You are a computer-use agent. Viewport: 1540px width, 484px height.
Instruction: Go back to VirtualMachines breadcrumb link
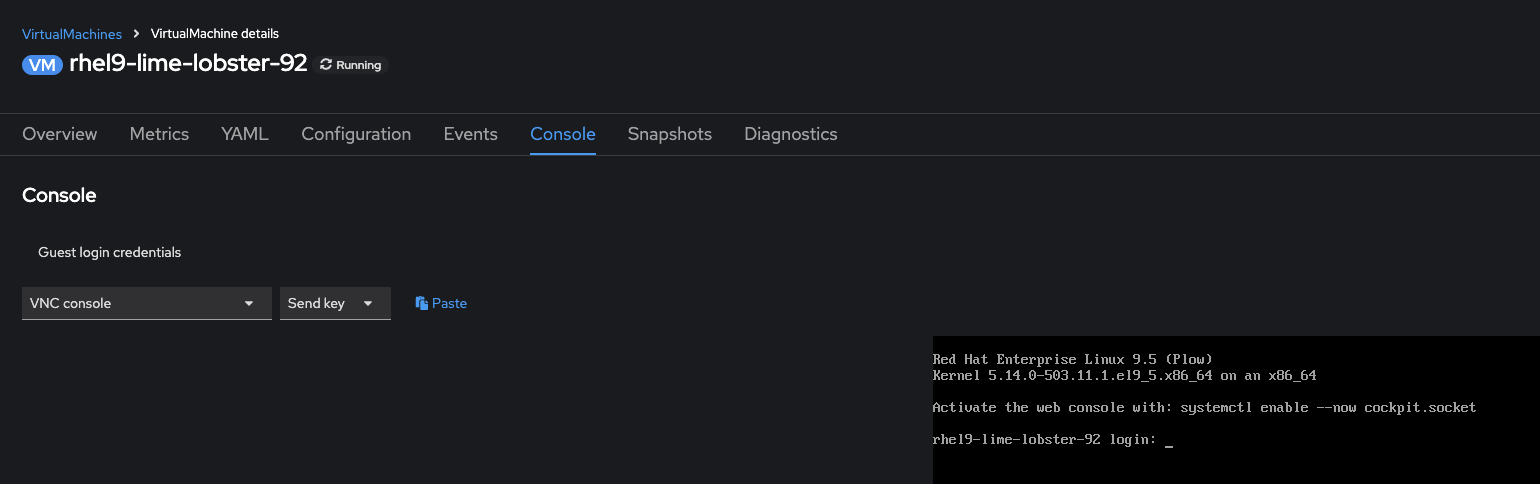[72, 34]
